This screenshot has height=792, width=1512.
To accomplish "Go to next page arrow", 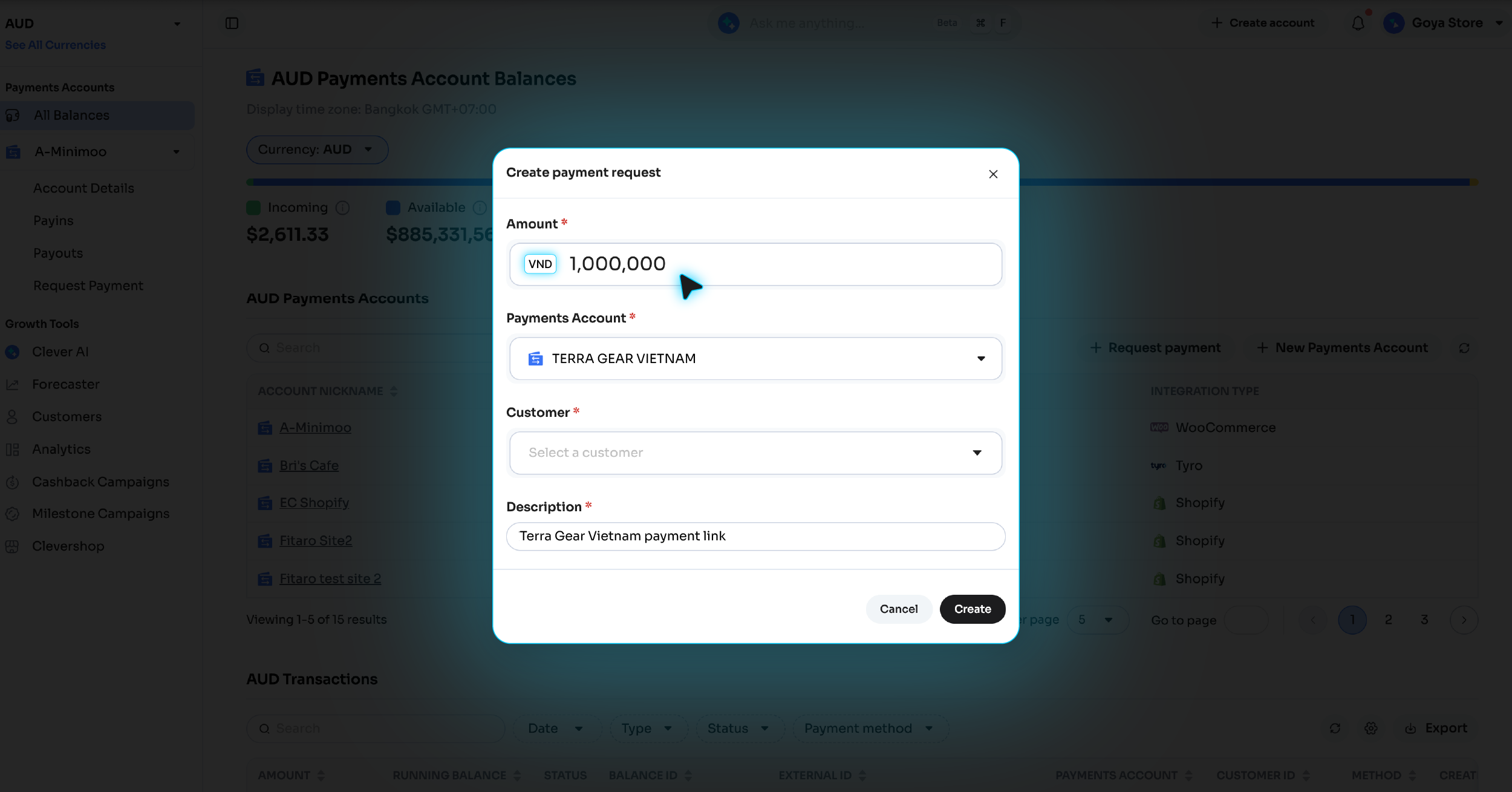I will tap(1464, 620).
